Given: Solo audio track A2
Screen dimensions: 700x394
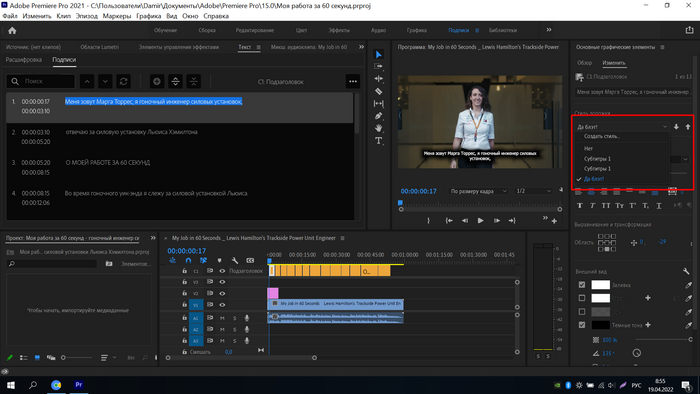Looking at the screenshot, I should 234,329.
